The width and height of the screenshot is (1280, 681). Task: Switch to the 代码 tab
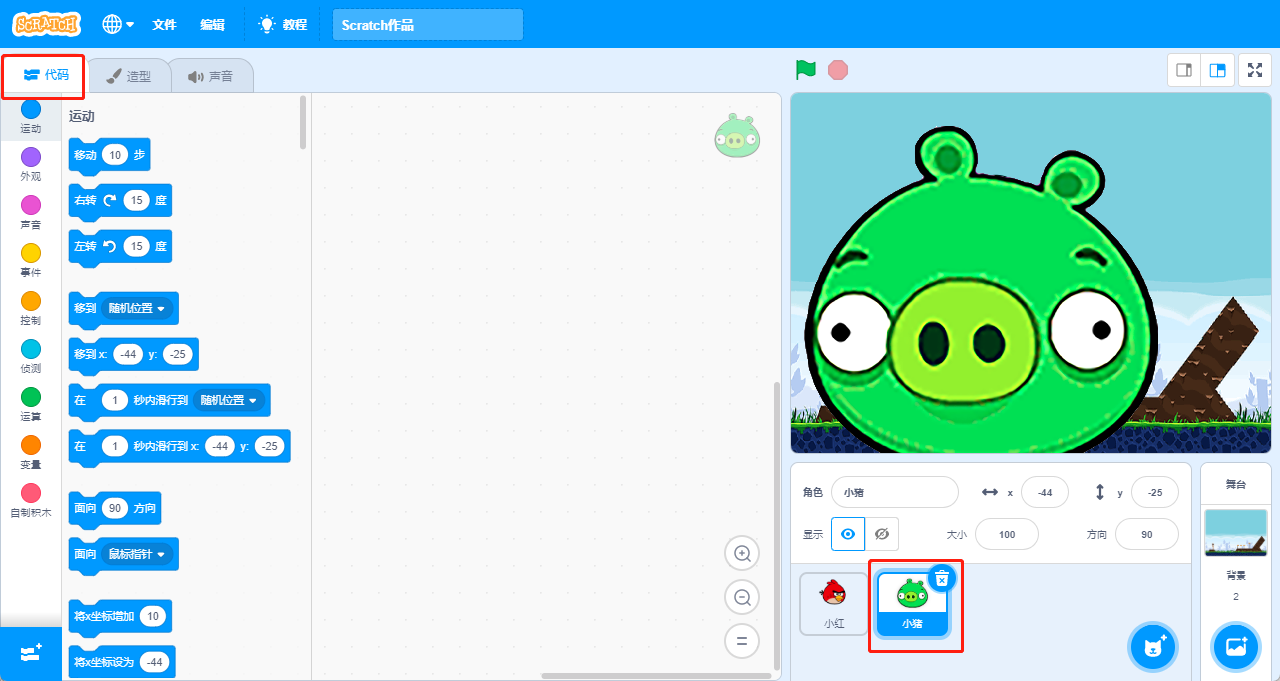pyautogui.click(x=46, y=75)
